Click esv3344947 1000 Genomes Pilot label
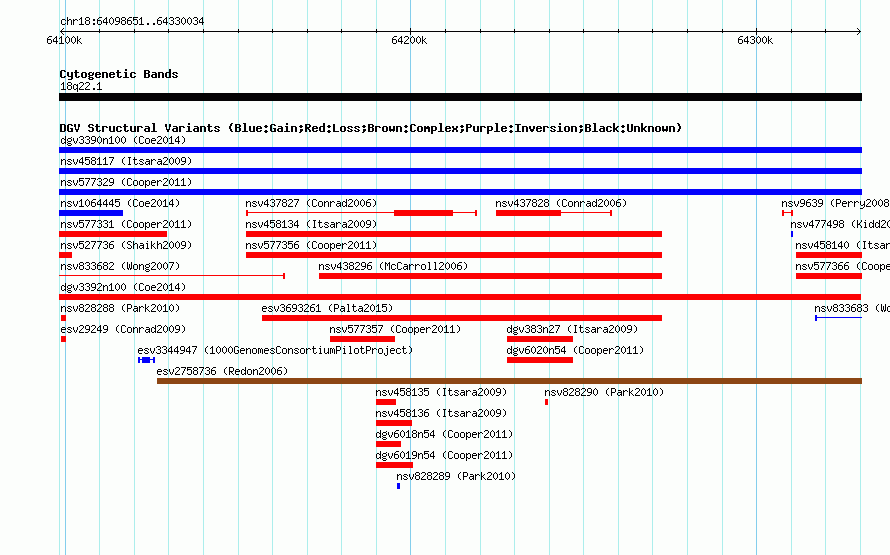The width and height of the screenshot is (890, 555). 275,350
